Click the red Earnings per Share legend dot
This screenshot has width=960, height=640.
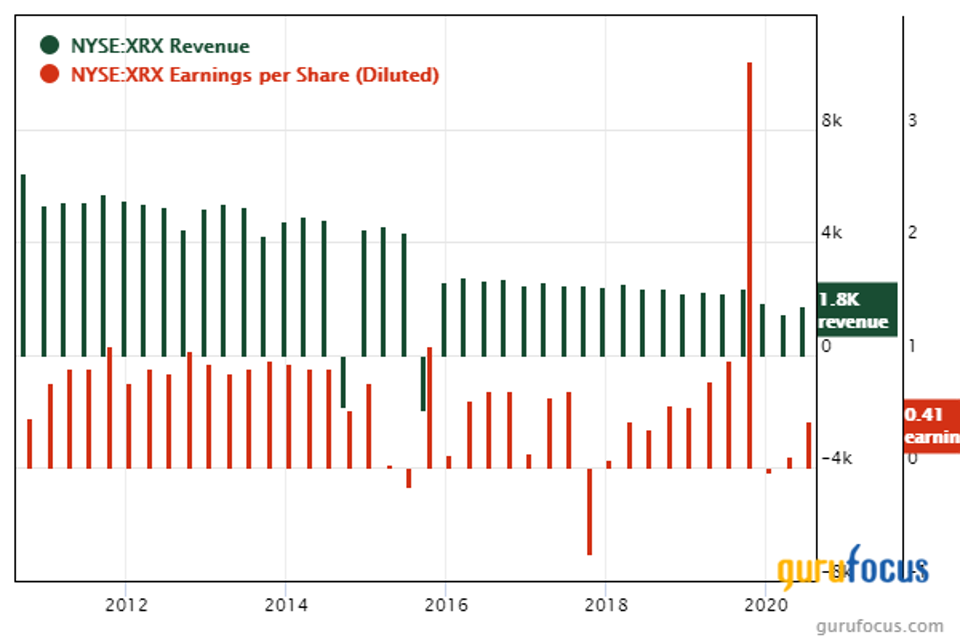click(50, 75)
